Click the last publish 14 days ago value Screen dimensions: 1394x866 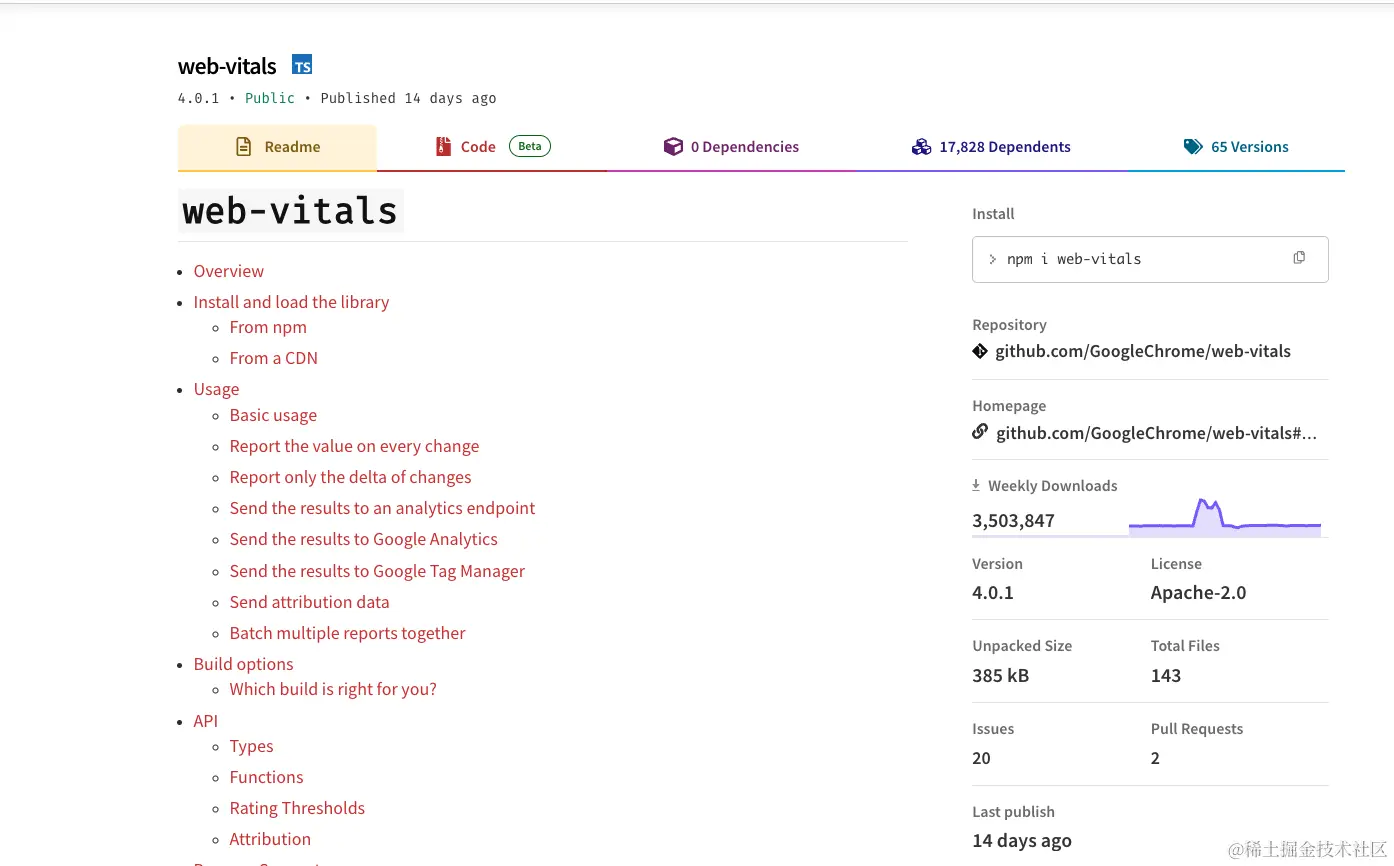pos(1022,841)
